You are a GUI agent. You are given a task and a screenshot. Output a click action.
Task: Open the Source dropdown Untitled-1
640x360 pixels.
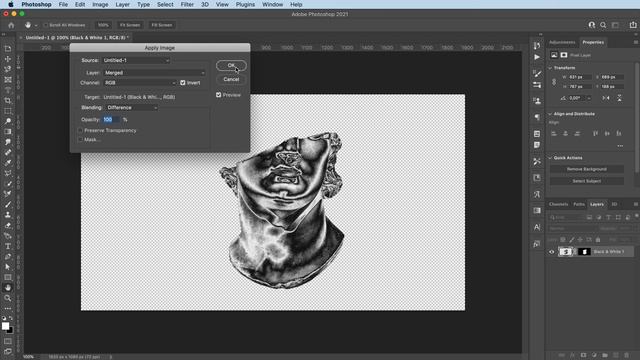136,60
